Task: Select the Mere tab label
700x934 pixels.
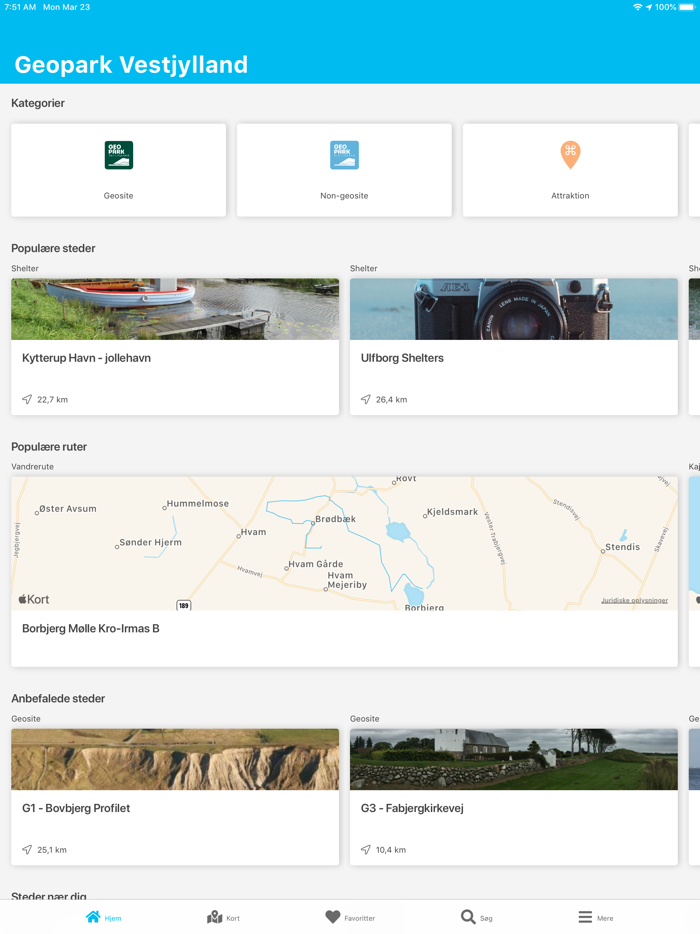Action: [x=605, y=919]
